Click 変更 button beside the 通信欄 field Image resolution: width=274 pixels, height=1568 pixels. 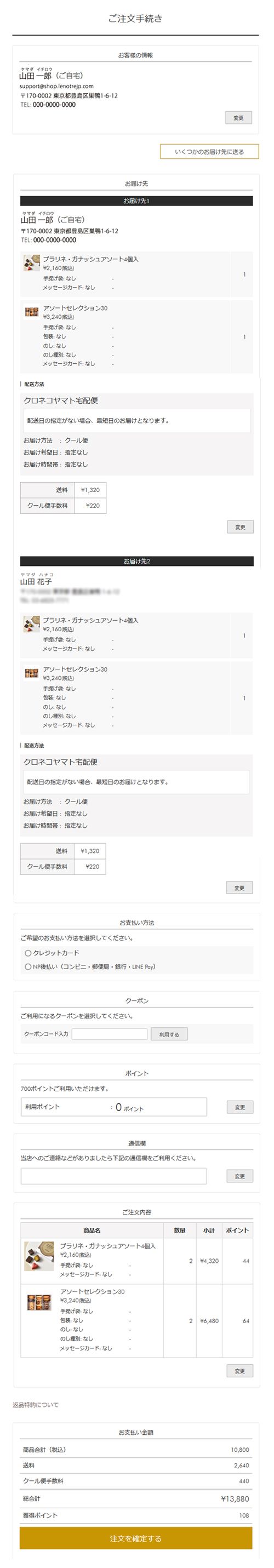point(240,1176)
